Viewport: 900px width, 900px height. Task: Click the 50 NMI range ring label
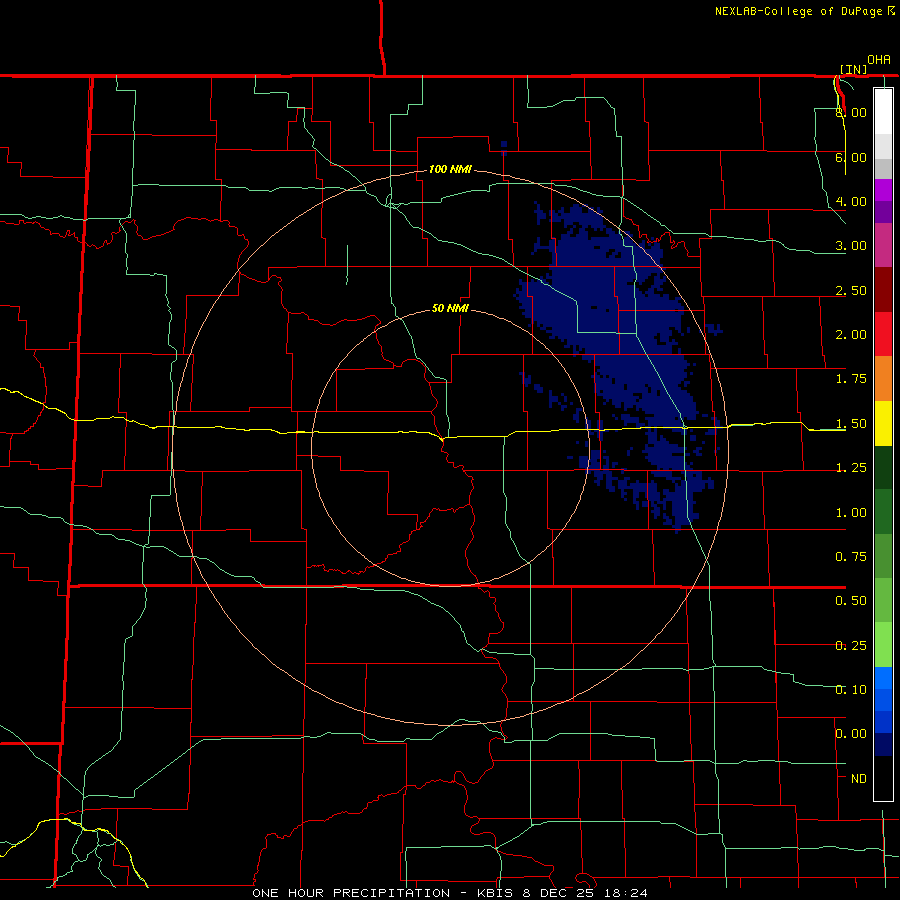pyautogui.click(x=450, y=309)
